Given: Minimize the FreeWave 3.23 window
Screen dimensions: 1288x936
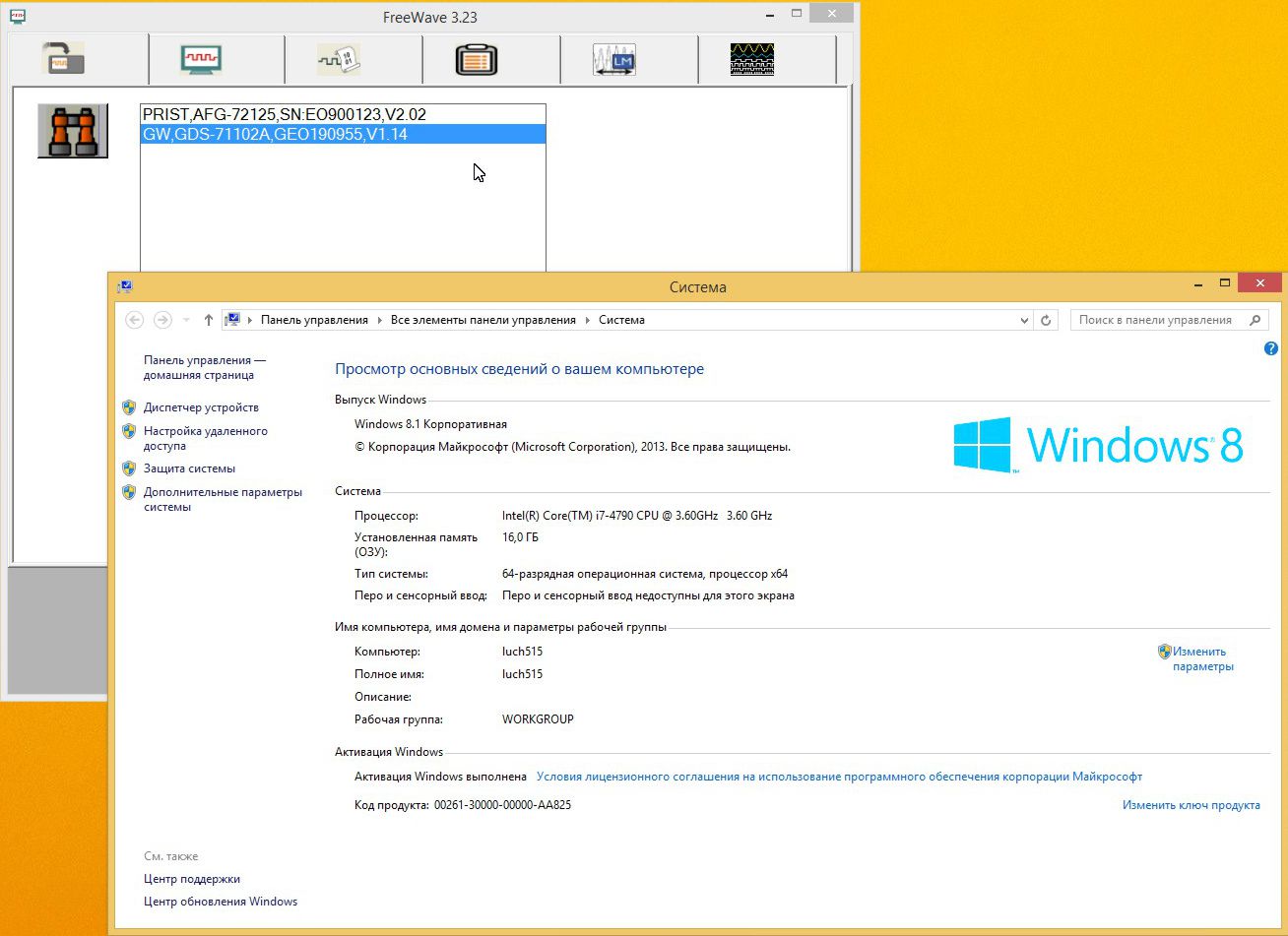Looking at the screenshot, I should (x=767, y=14).
